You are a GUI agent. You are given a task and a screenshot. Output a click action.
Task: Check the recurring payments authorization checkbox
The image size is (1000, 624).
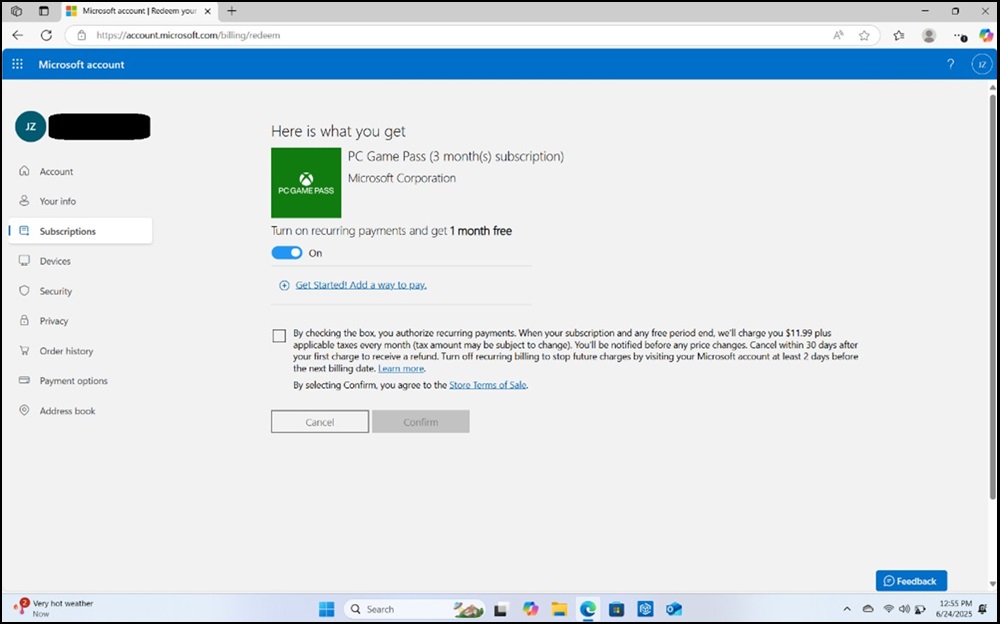click(279, 335)
